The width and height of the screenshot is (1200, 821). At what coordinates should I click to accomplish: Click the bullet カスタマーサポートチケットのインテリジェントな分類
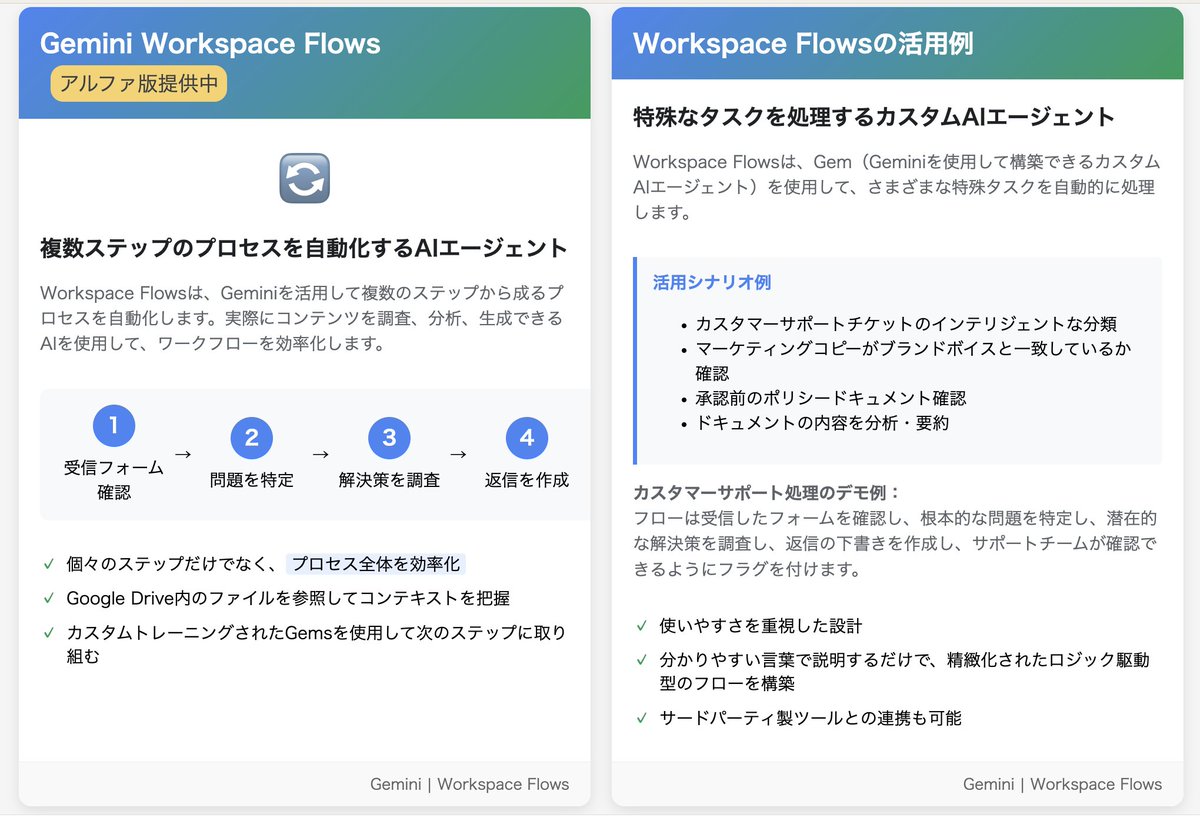click(x=906, y=324)
